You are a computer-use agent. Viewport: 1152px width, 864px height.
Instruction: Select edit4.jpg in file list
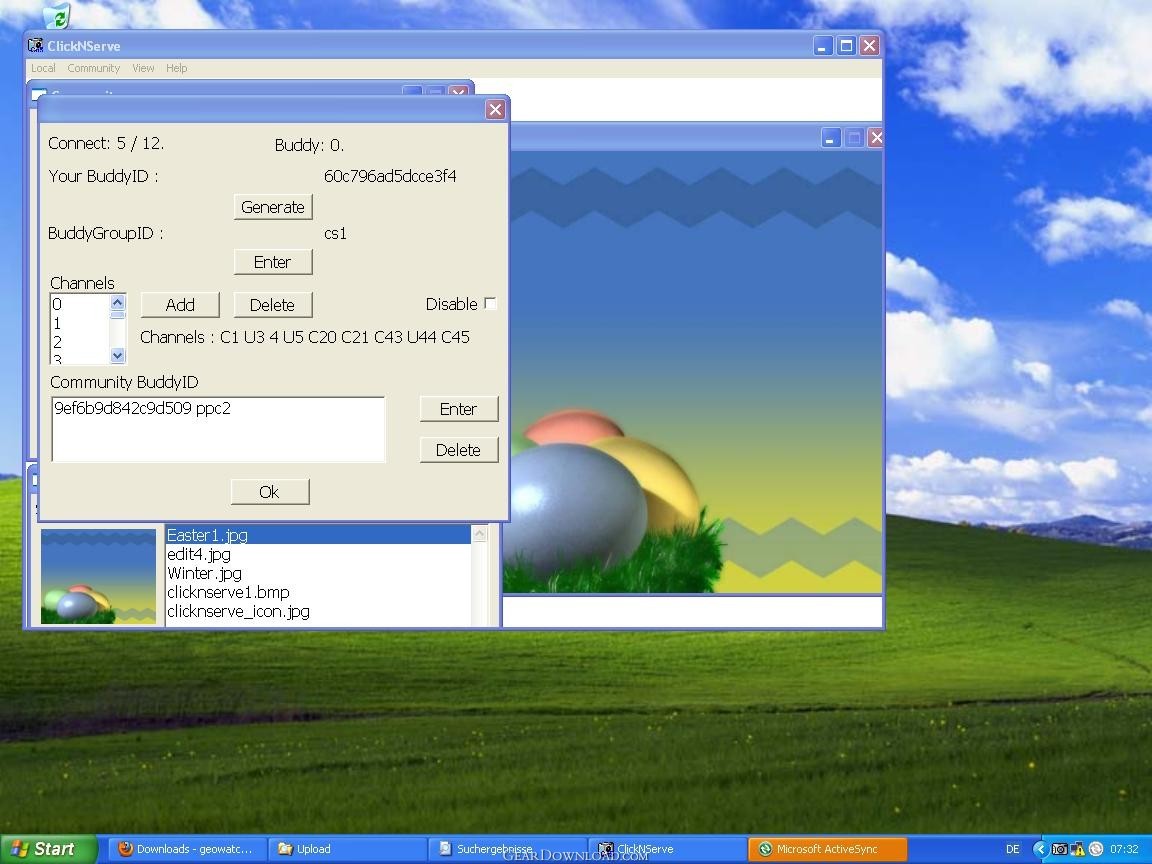click(x=318, y=554)
